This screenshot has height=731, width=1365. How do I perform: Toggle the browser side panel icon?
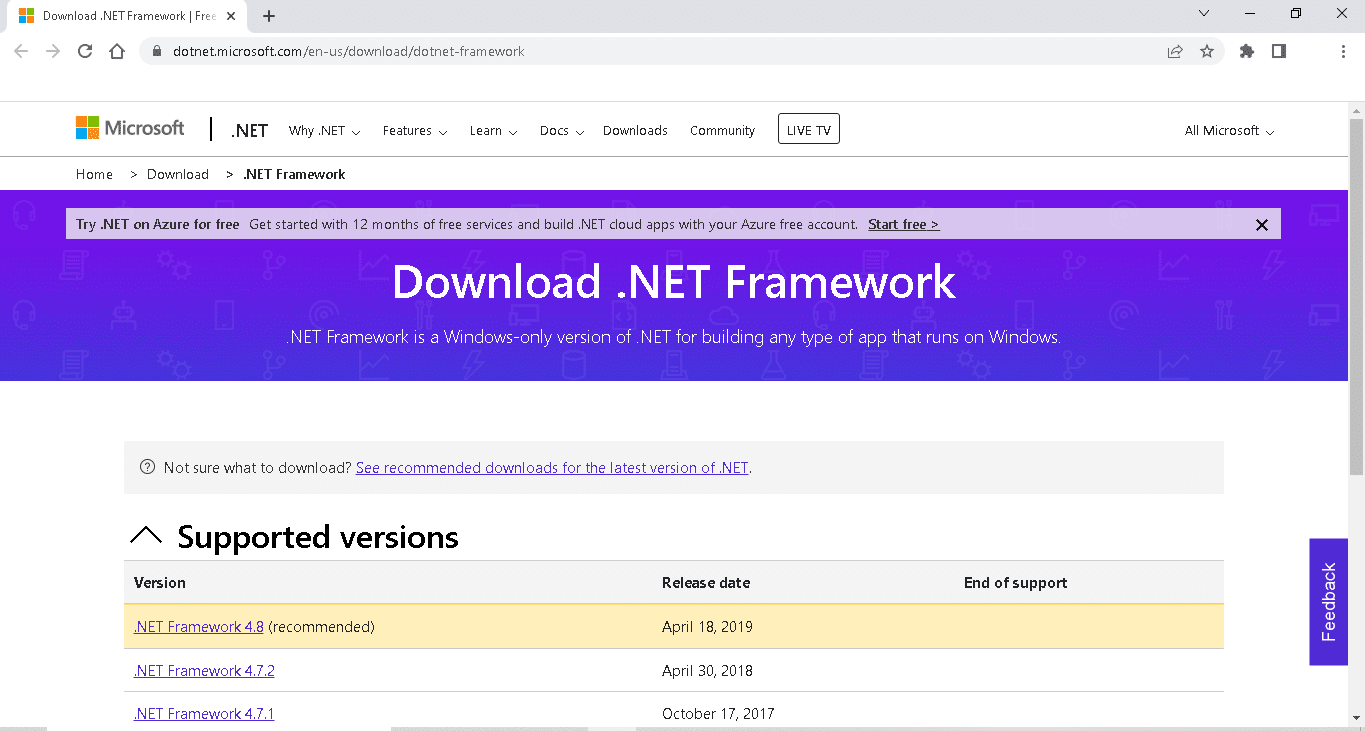click(1278, 51)
